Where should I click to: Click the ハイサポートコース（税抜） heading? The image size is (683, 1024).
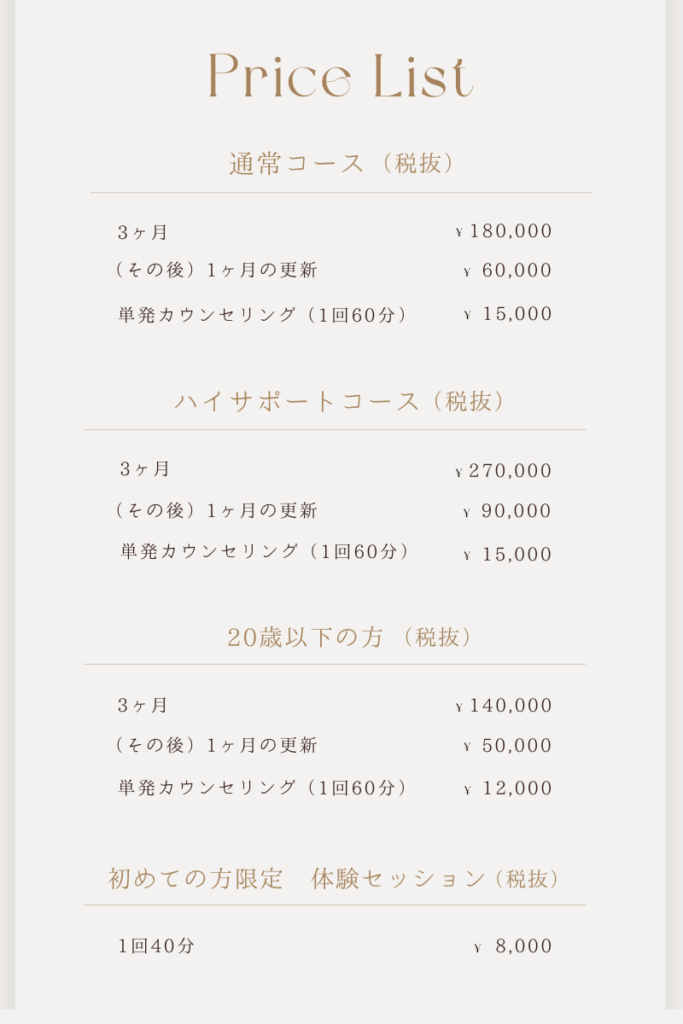click(x=340, y=401)
